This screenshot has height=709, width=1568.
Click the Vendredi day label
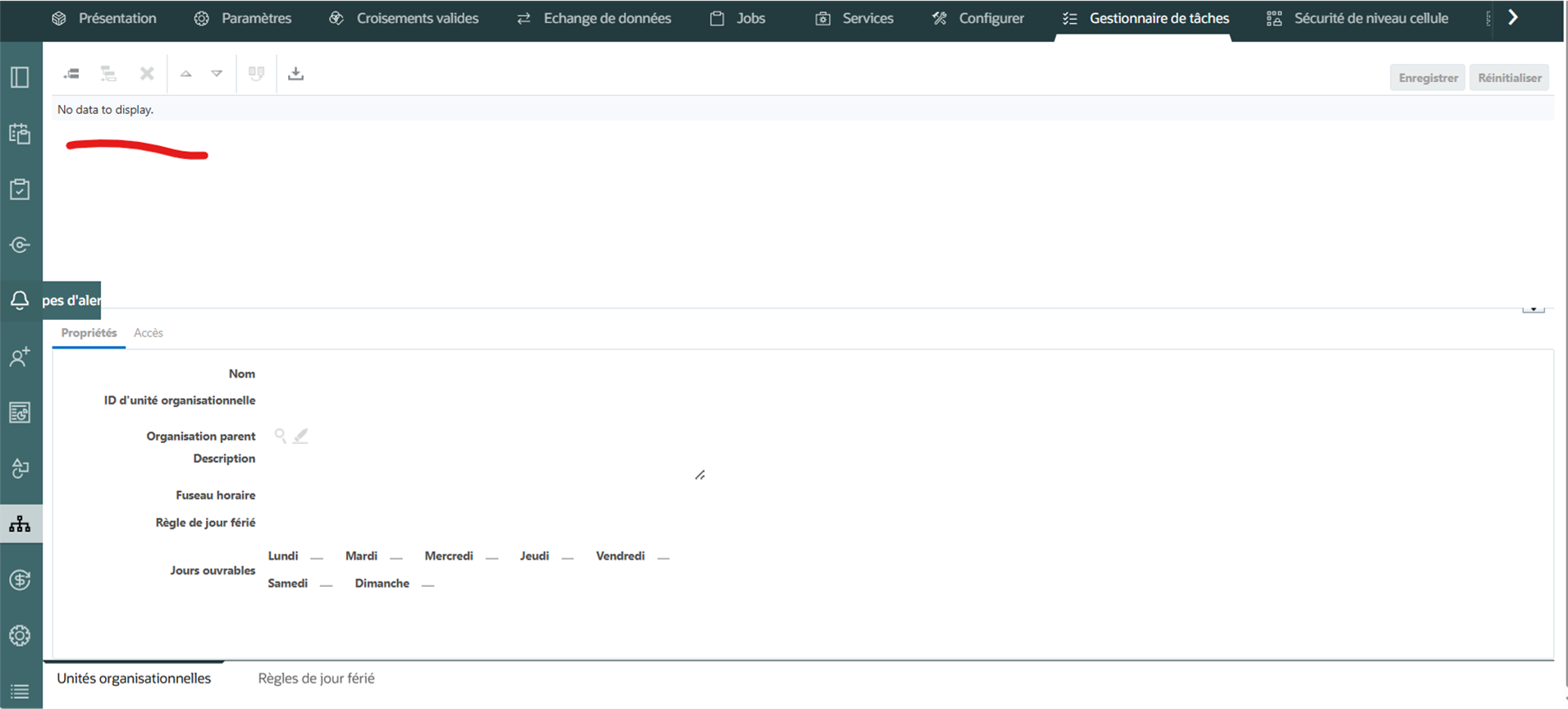[x=620, y=556]
